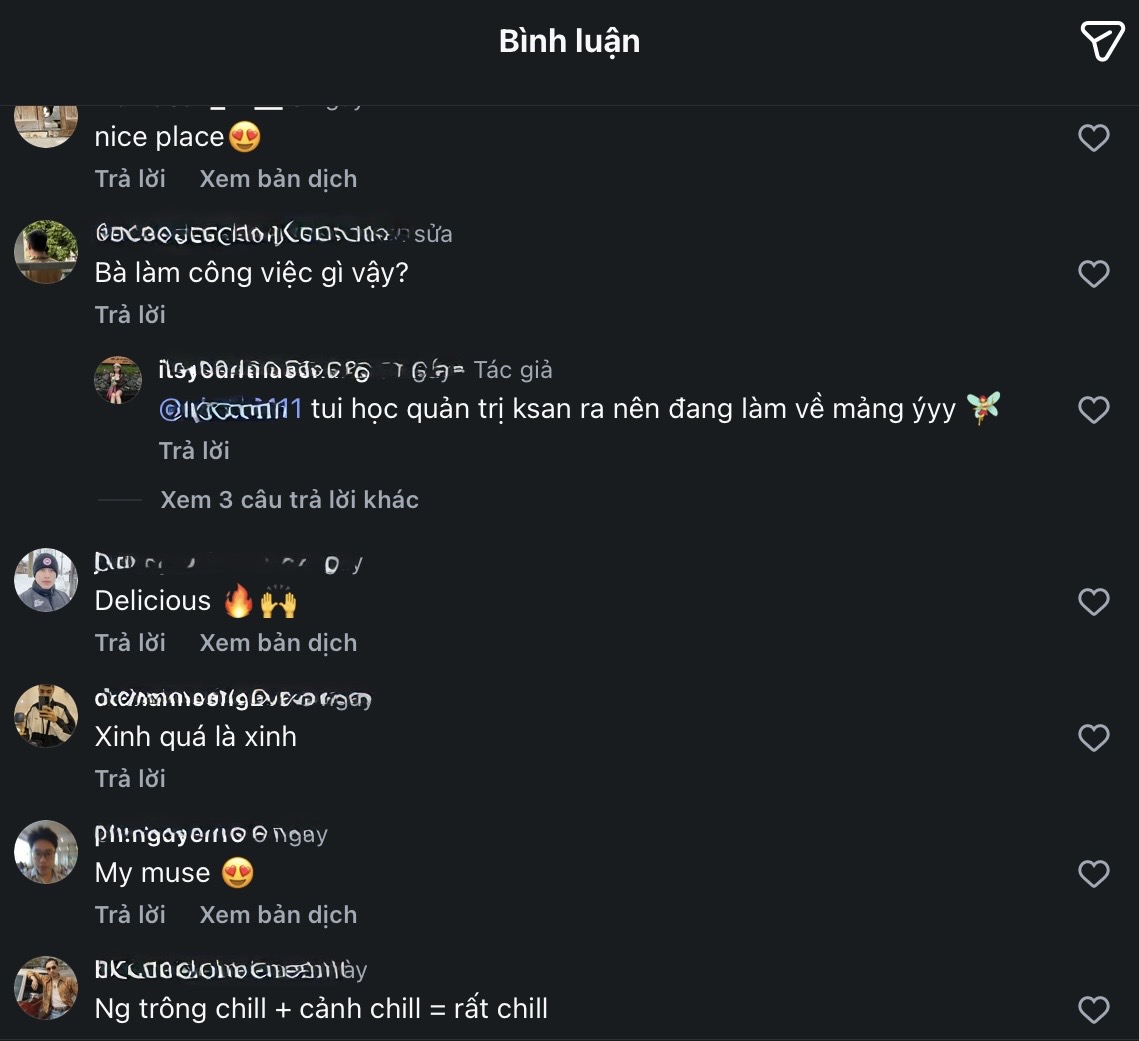This screenshot has width=1139, height=1041.
Task: Tap the share paper-plane icon
Action: (x=1102, y=41)
